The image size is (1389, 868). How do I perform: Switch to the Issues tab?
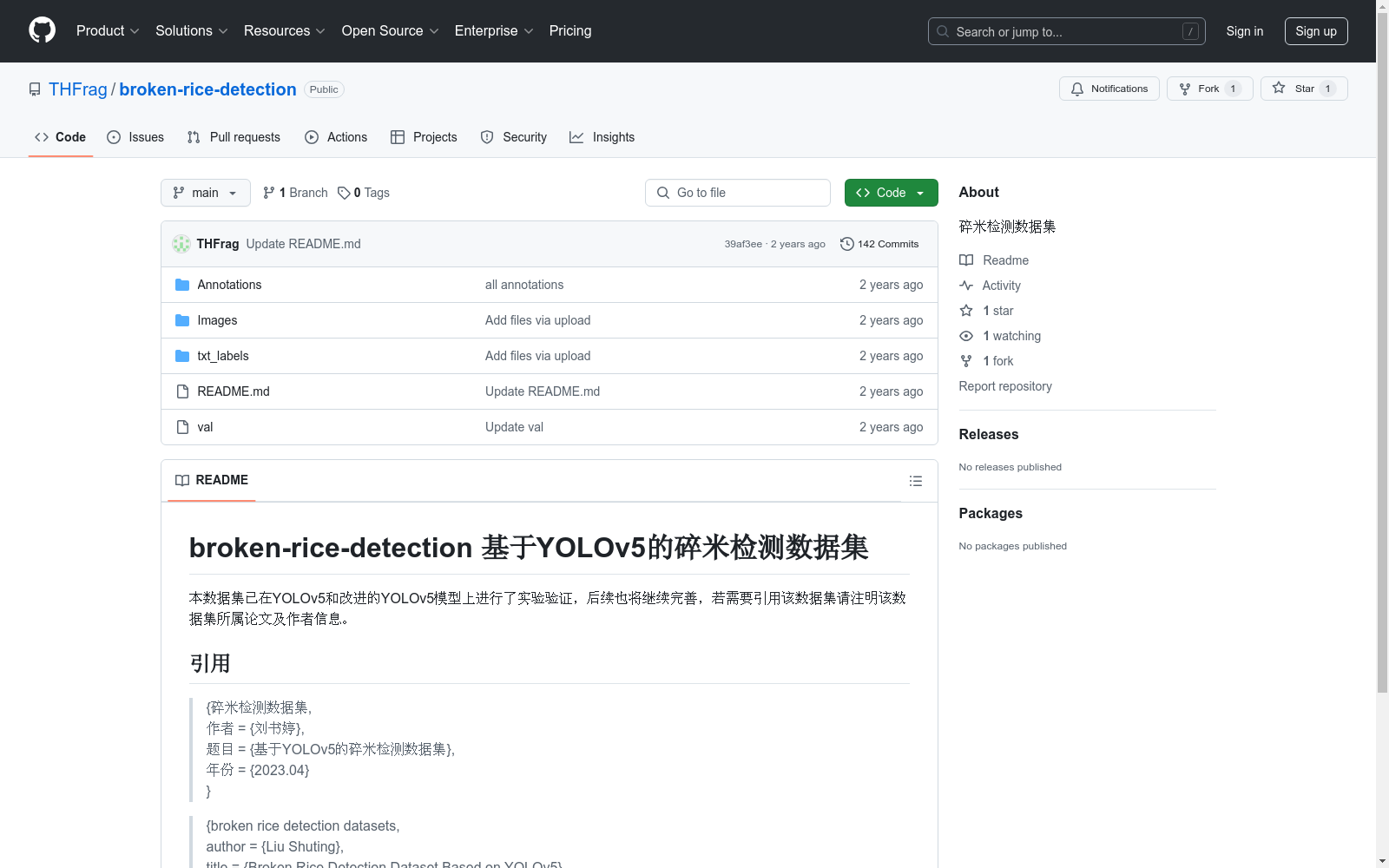(x=135, y=137)
